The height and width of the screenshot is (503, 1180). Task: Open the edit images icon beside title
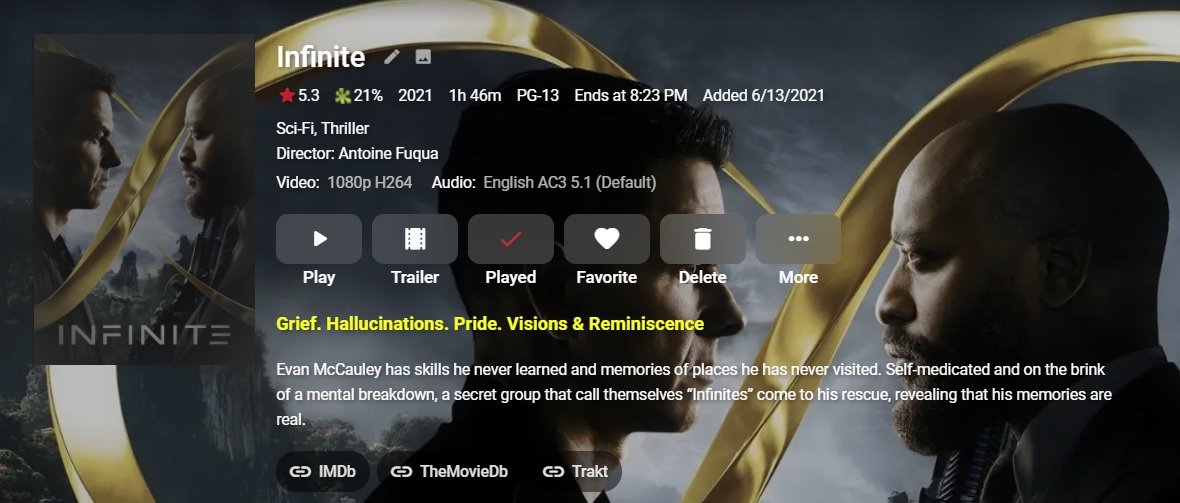tap(423, 56)
